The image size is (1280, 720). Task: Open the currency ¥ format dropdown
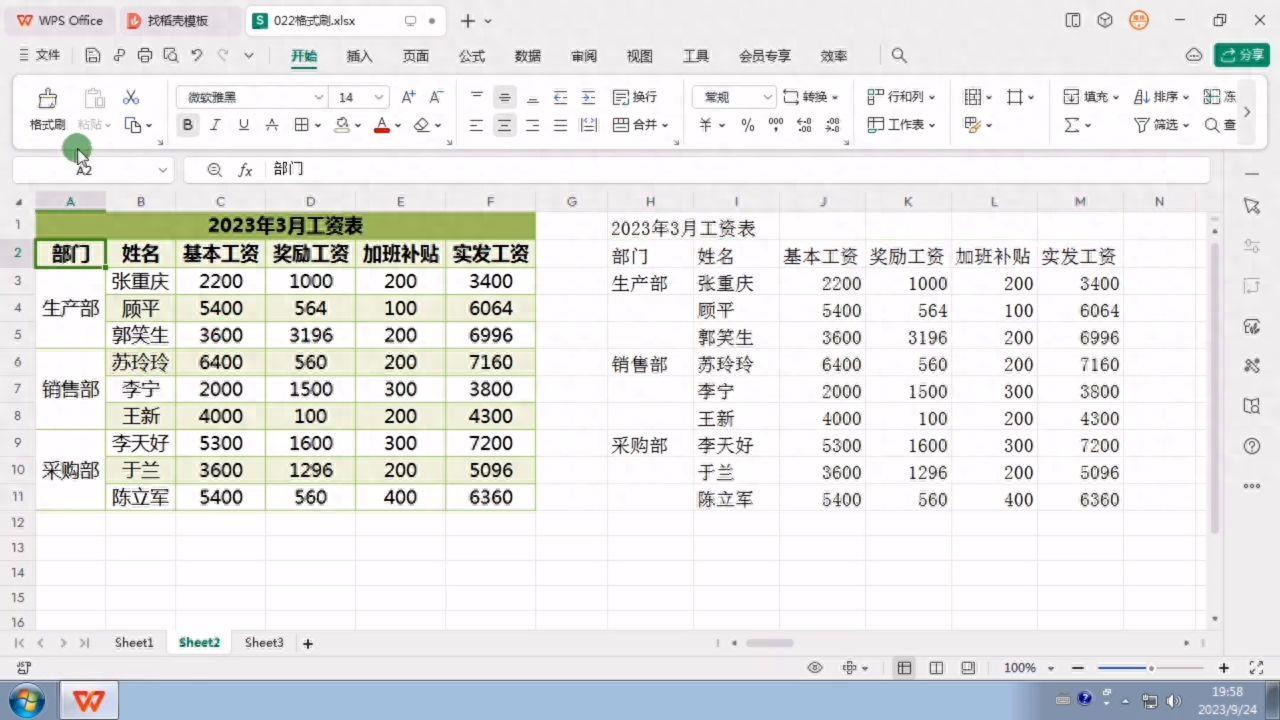point(712,125)
